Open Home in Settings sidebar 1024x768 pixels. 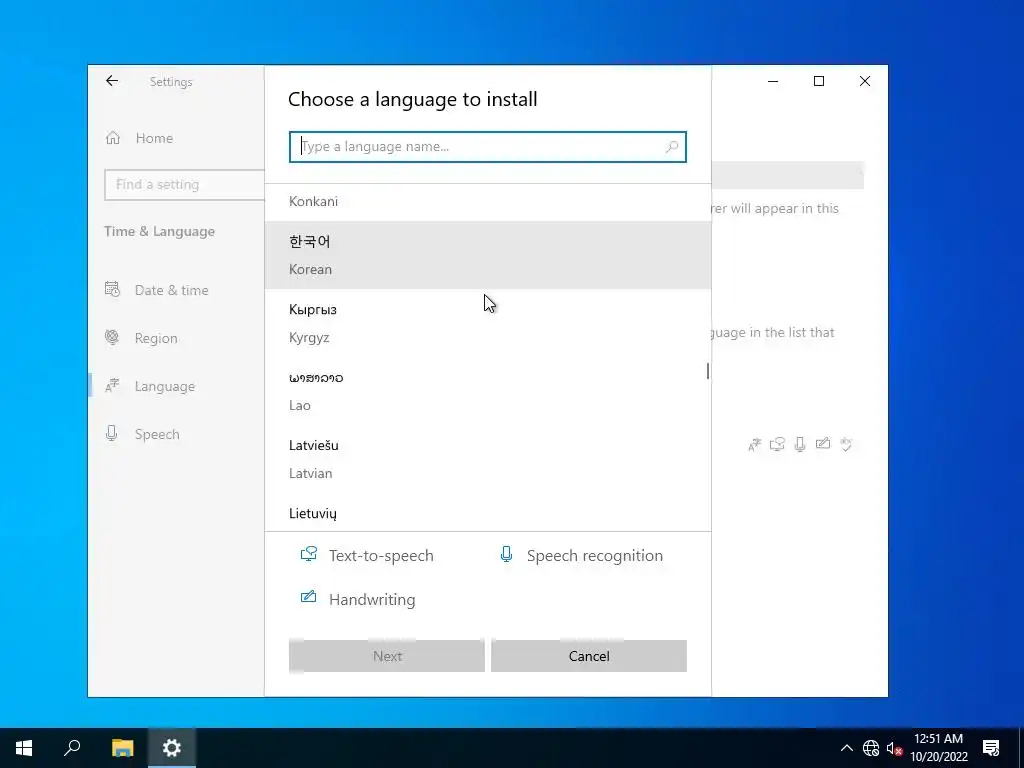154,138
